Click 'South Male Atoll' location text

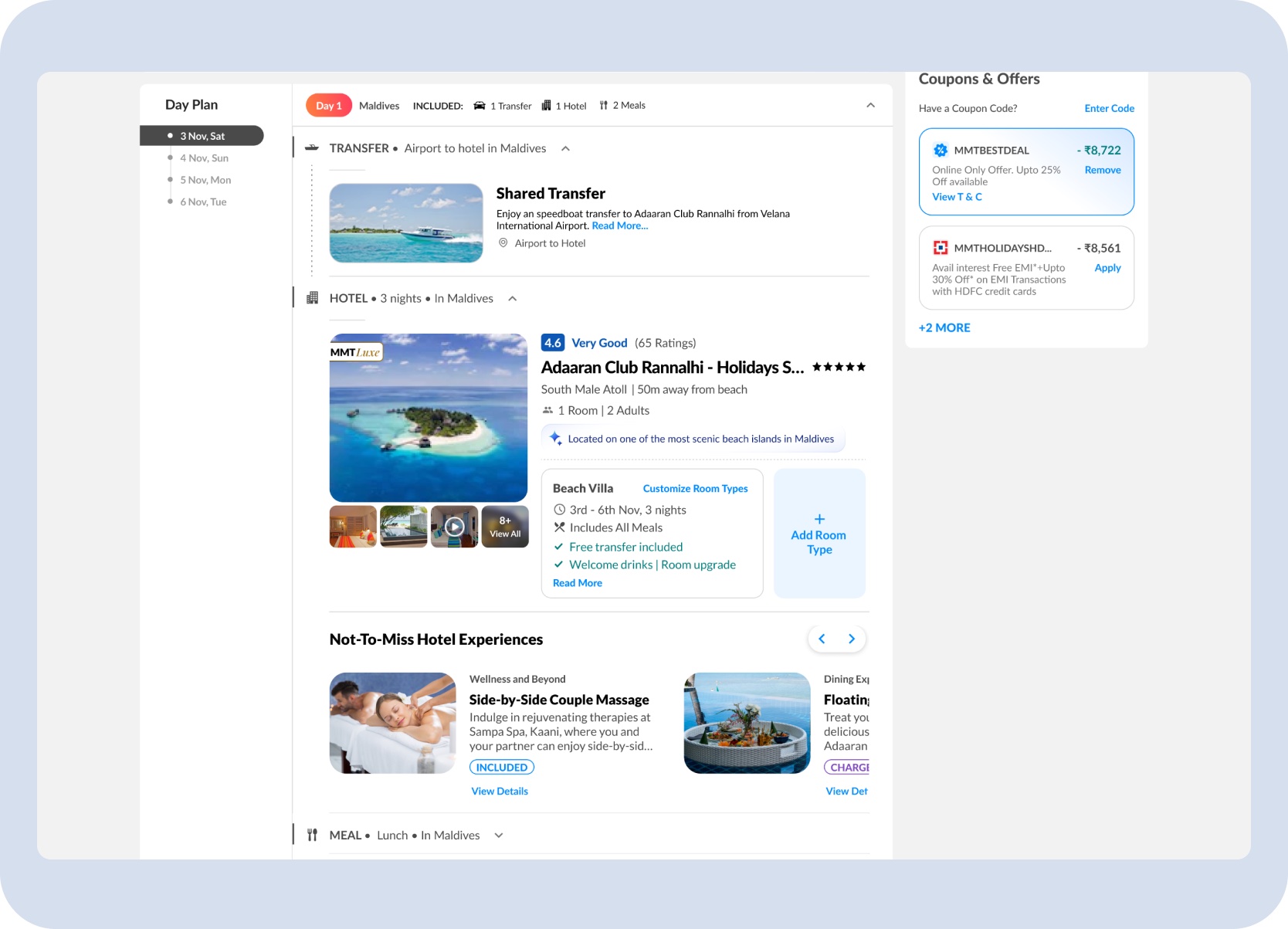(584, 389)
